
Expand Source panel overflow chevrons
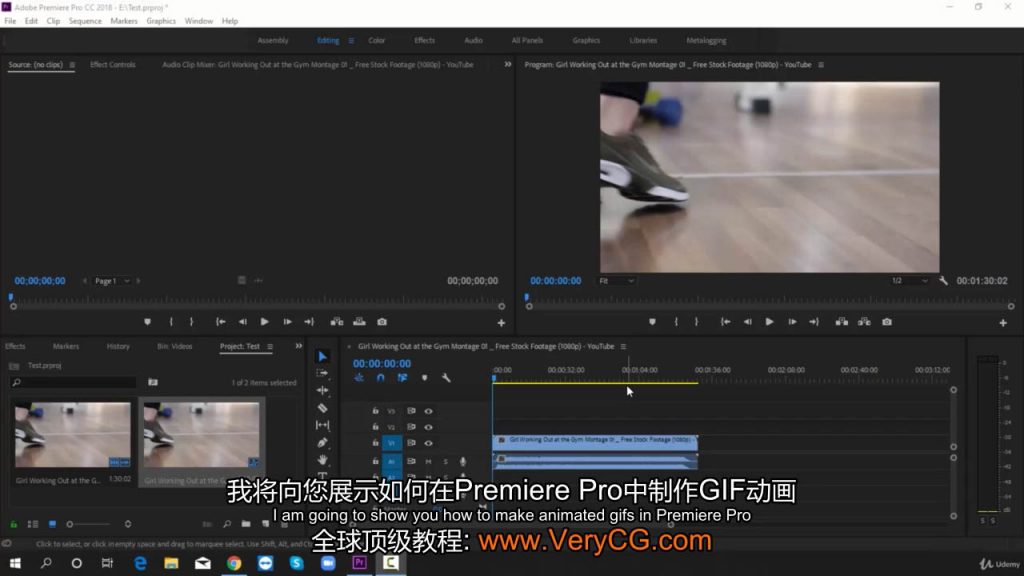click(x=507, y=65)
